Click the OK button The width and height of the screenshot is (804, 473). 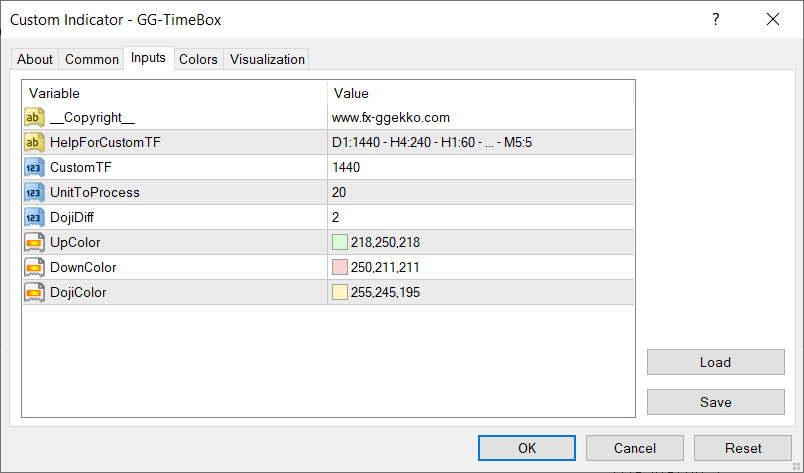[527, 448]
